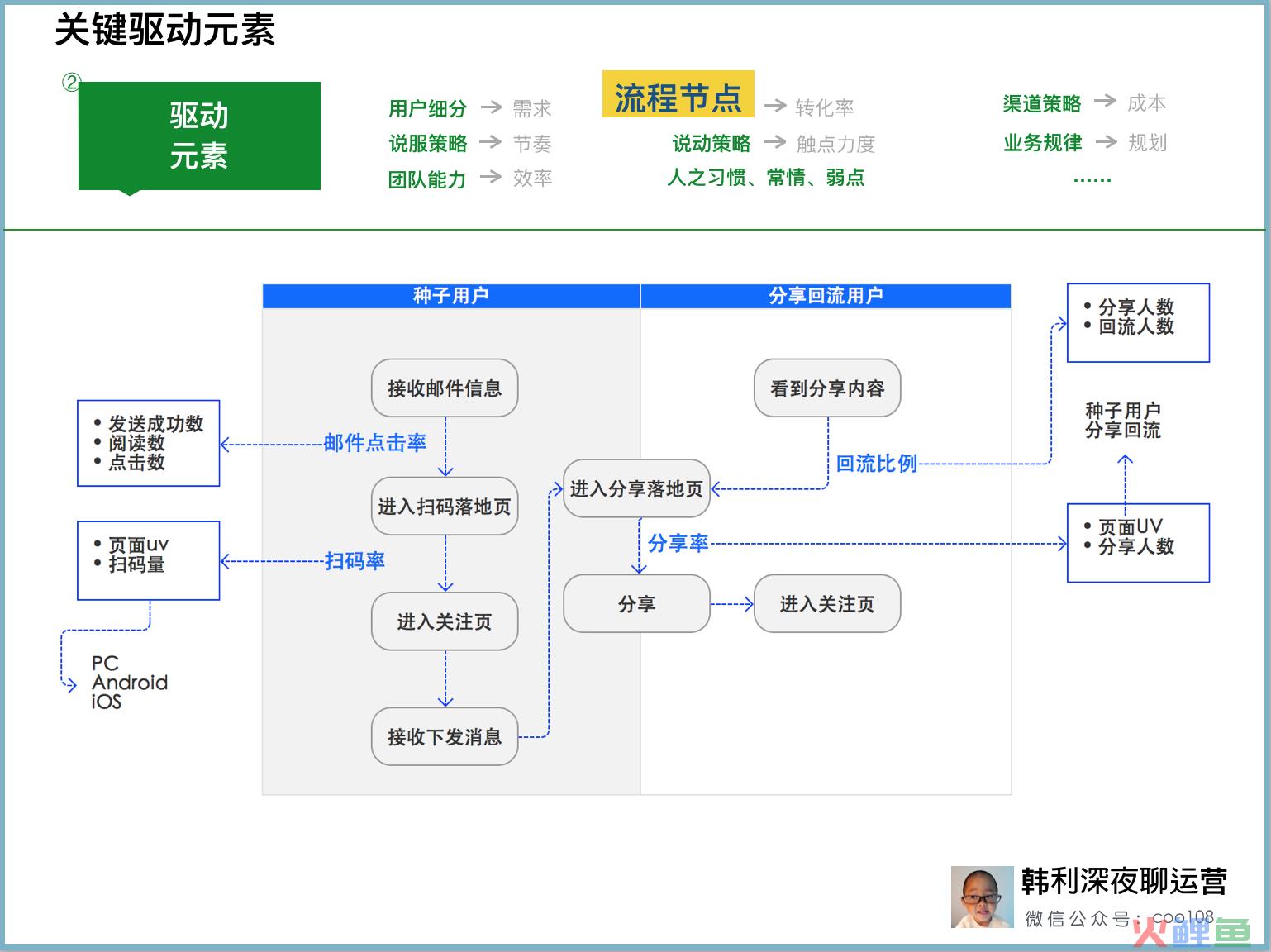Click the 节奏 gray label
This screenshot has width=1271, height=952.
click(x=532, y=144)
